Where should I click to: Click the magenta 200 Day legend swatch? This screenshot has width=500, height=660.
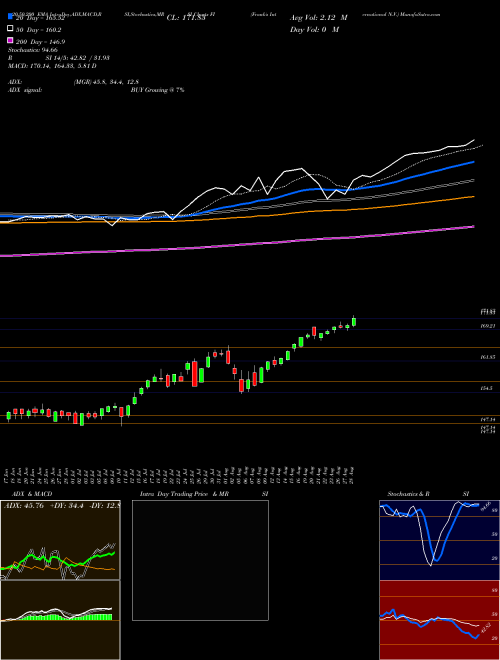[x=10, y=41]
